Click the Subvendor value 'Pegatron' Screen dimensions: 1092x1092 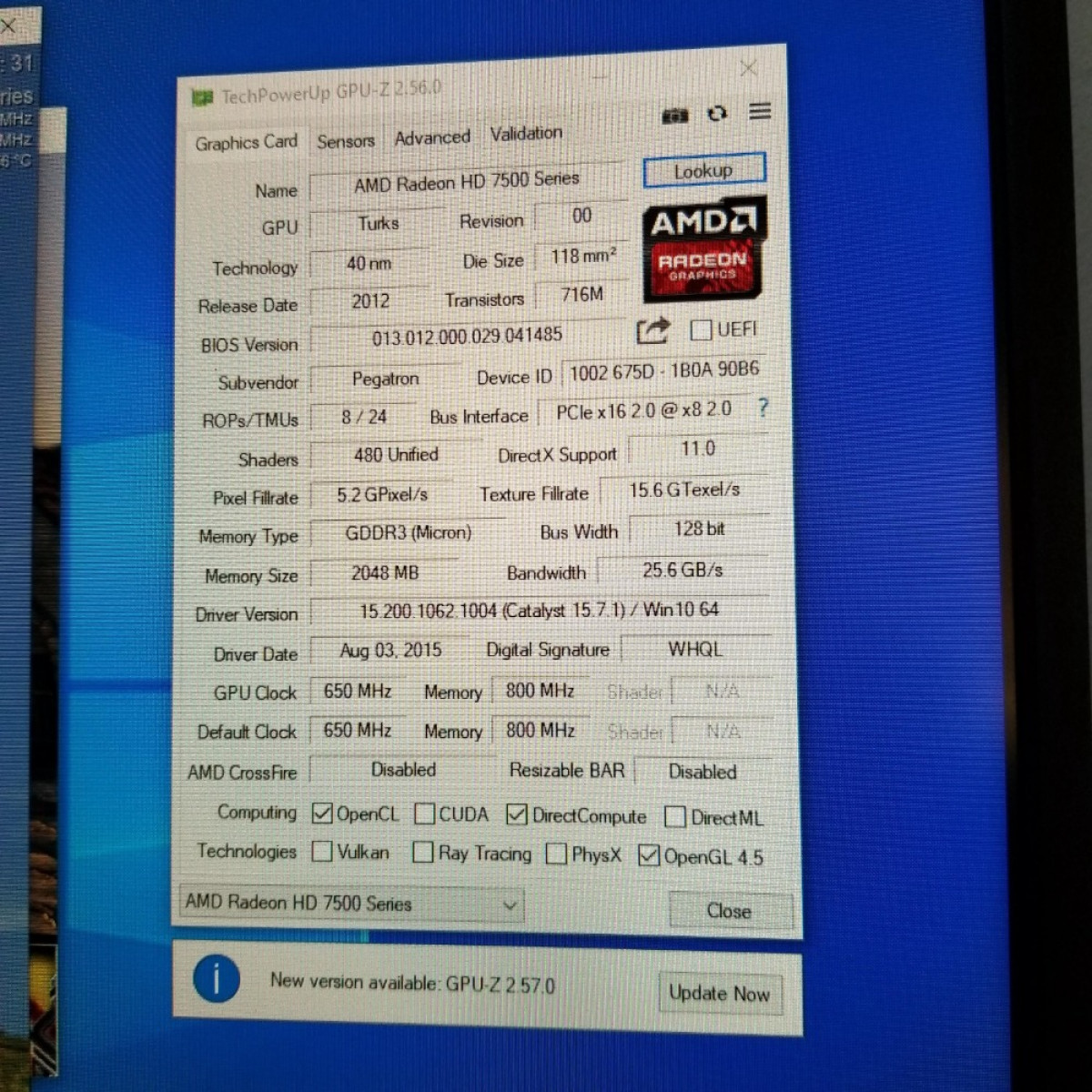[386, 379]
